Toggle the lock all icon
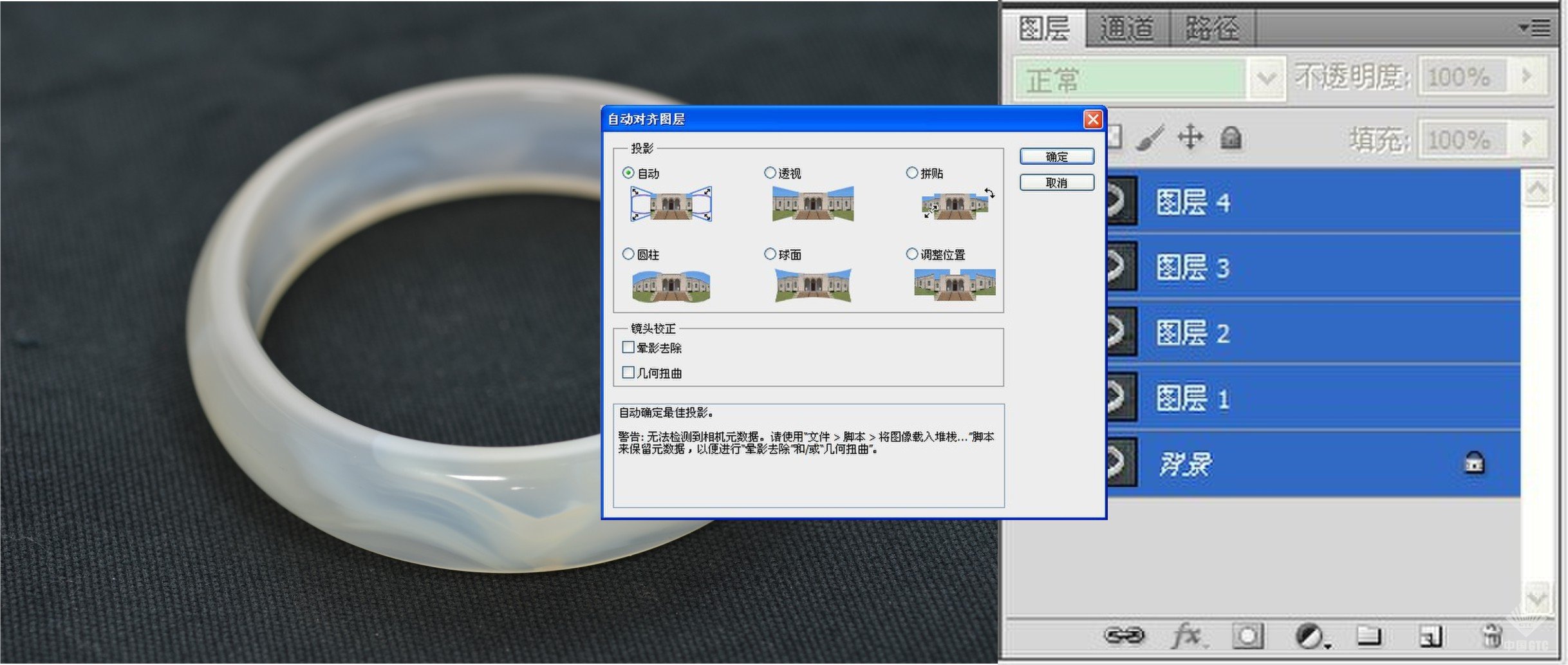The height and width of the screenshot is (665, 1568). (x=1231, y=137)
